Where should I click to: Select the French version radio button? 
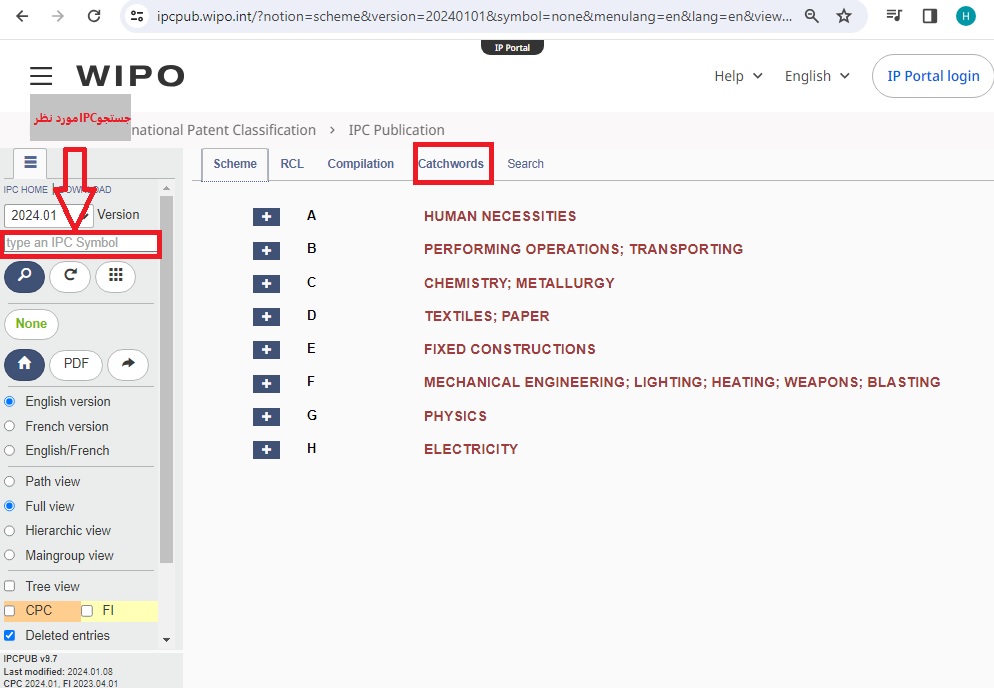[x=10, y=426]
